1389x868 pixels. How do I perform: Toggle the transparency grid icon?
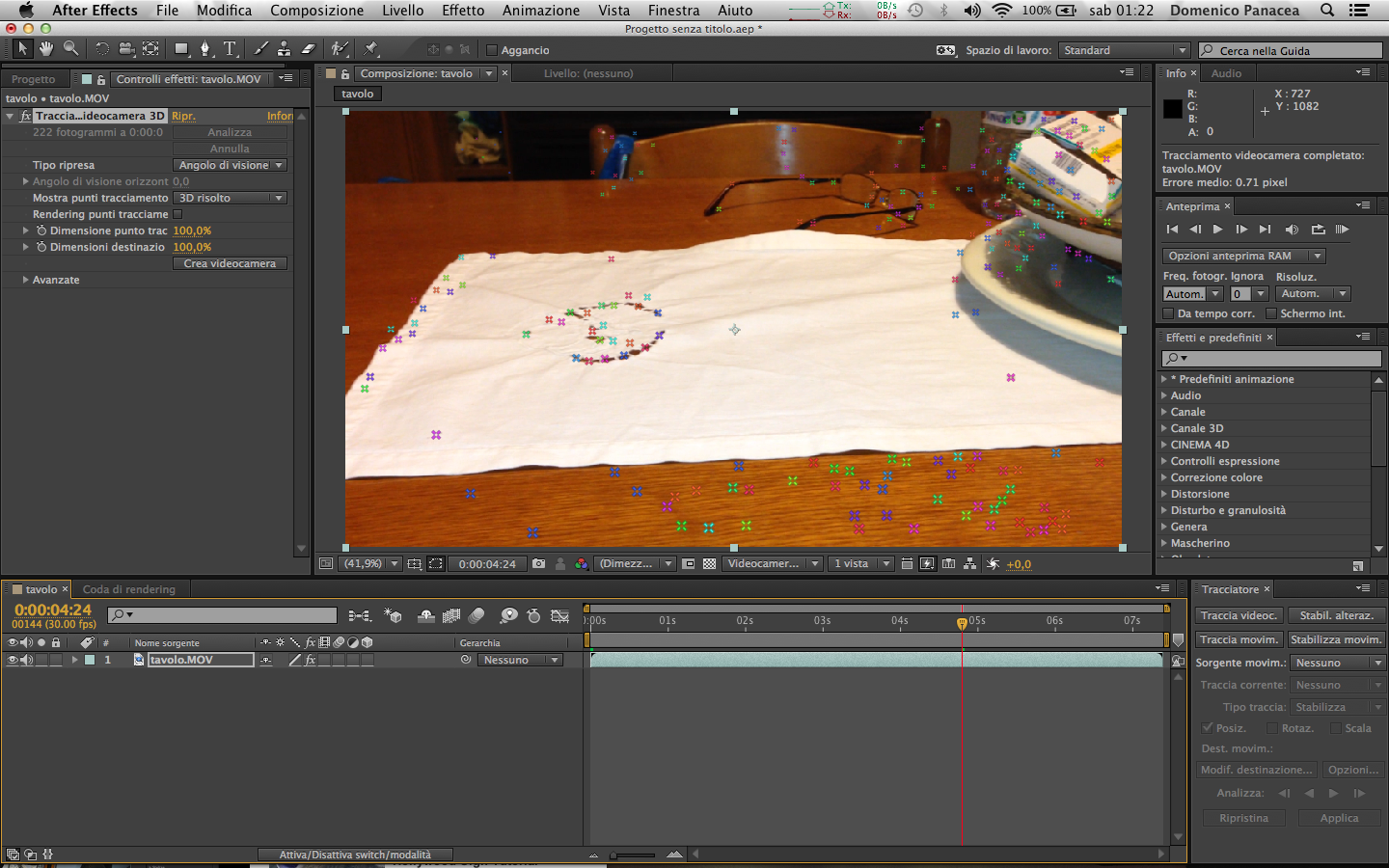710,564
